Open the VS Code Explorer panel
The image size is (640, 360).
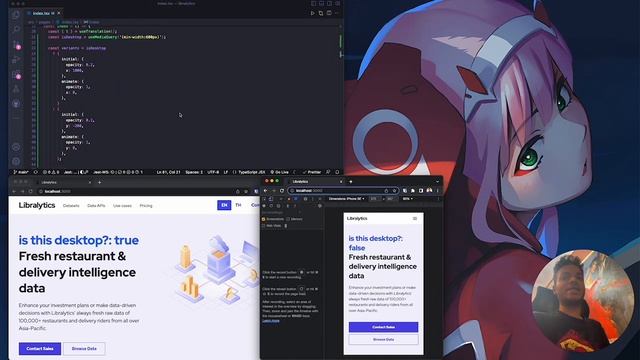(x=16, y=15)
